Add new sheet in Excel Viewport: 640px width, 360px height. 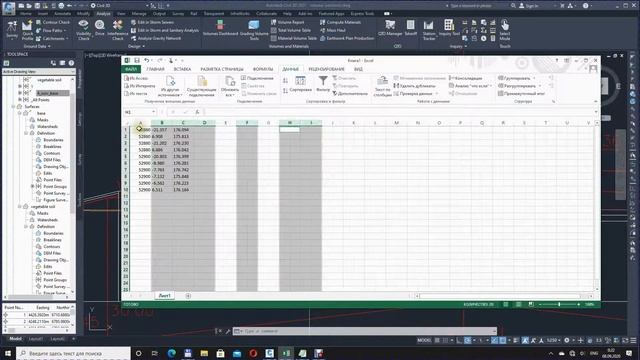[x=188, y=296]
